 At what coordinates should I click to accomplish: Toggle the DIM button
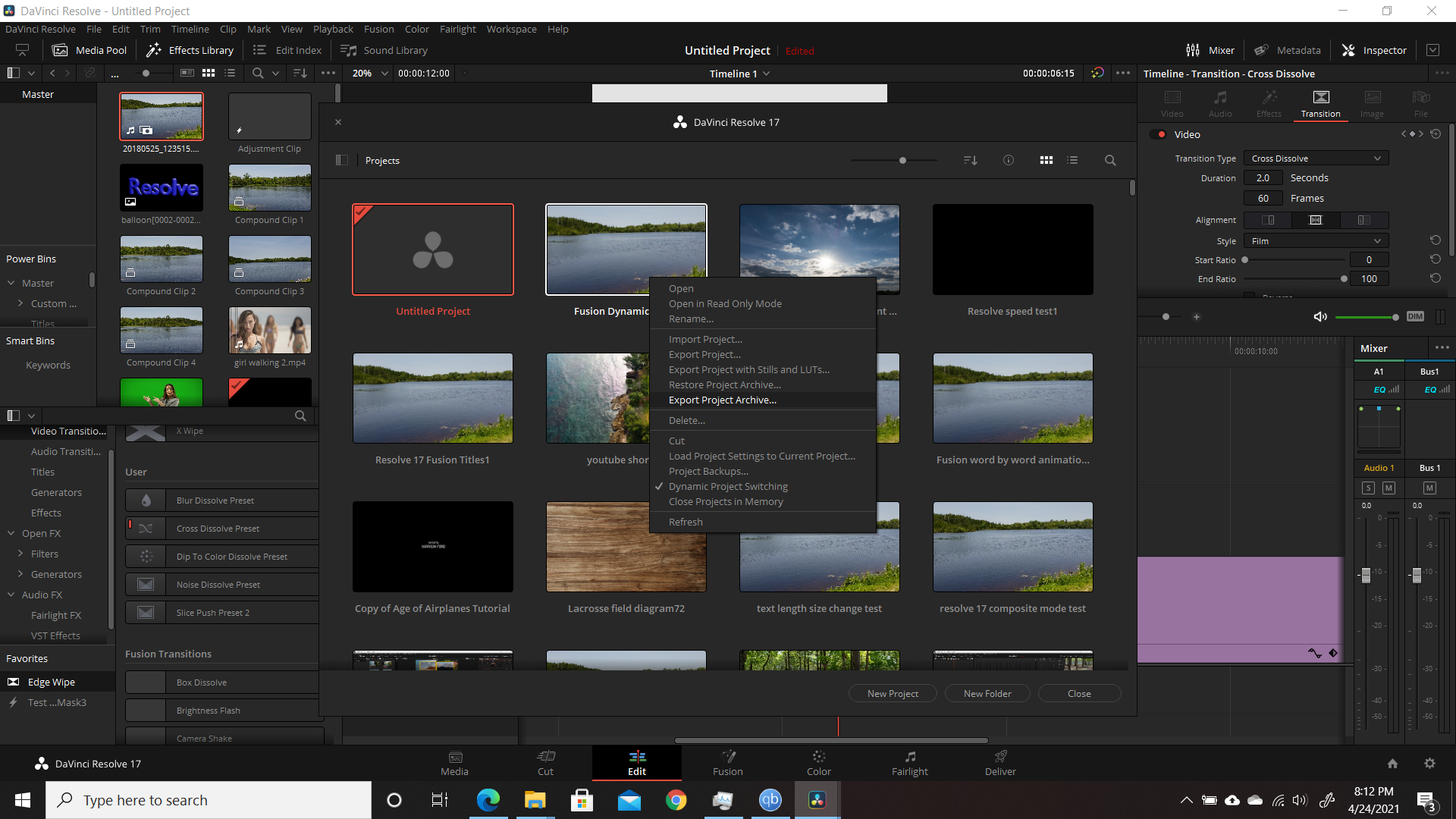click(x=1415, y=317)
